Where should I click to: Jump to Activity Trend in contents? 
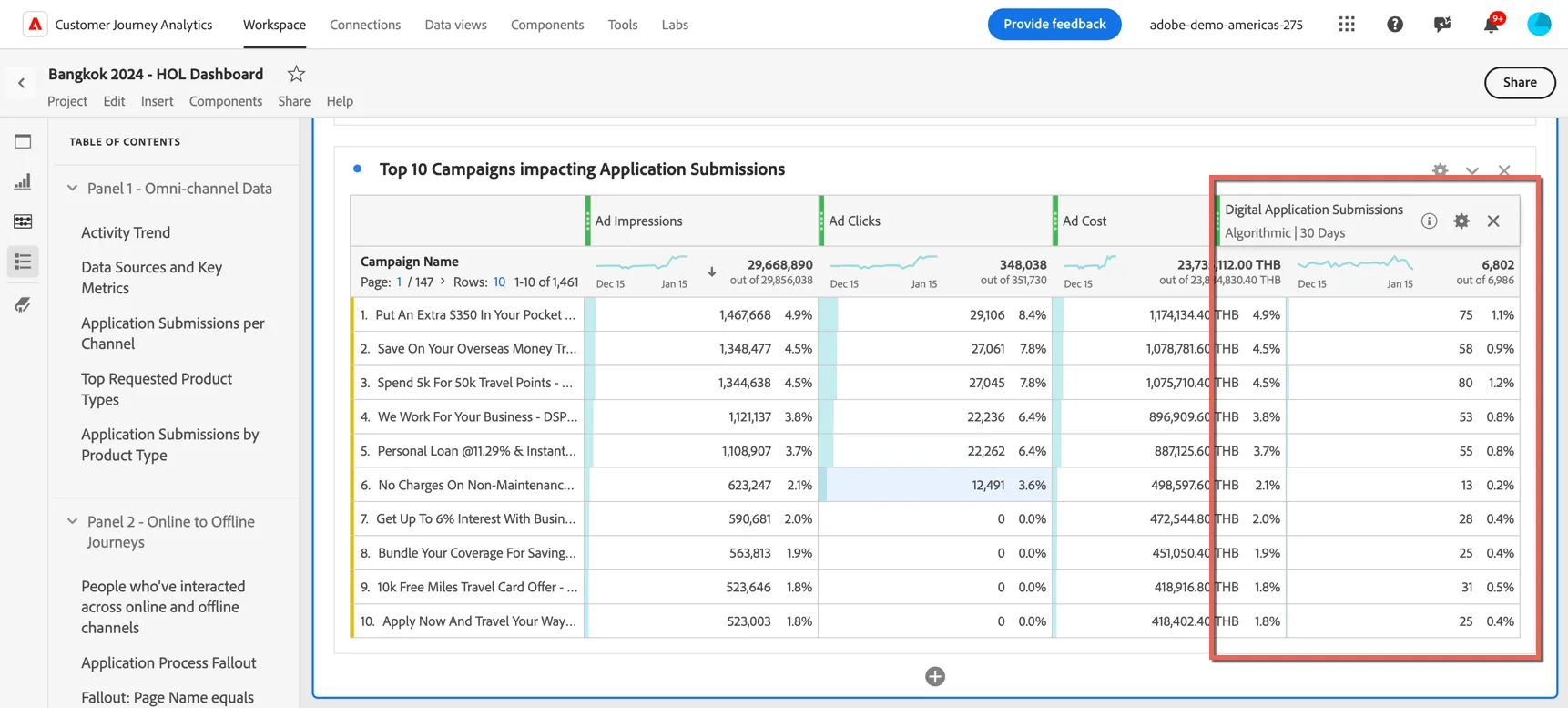coord(126,232)
